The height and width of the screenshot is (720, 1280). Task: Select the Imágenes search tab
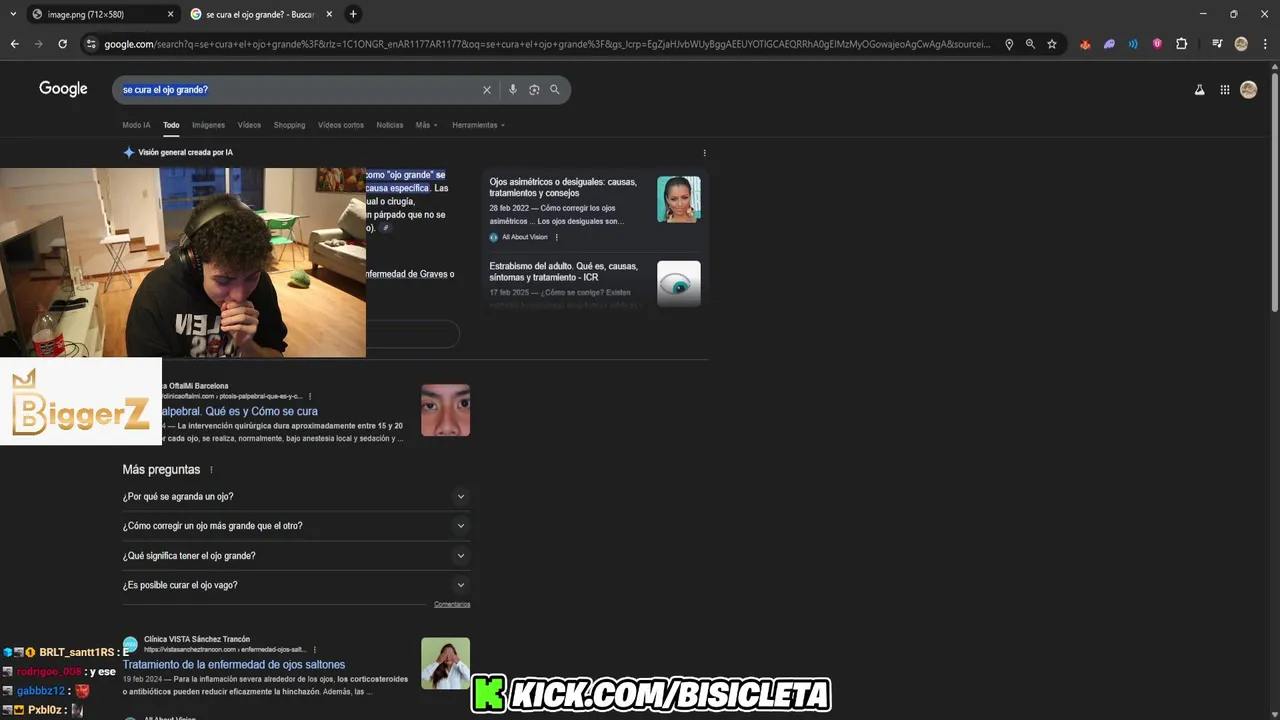[x=208, y=125]
